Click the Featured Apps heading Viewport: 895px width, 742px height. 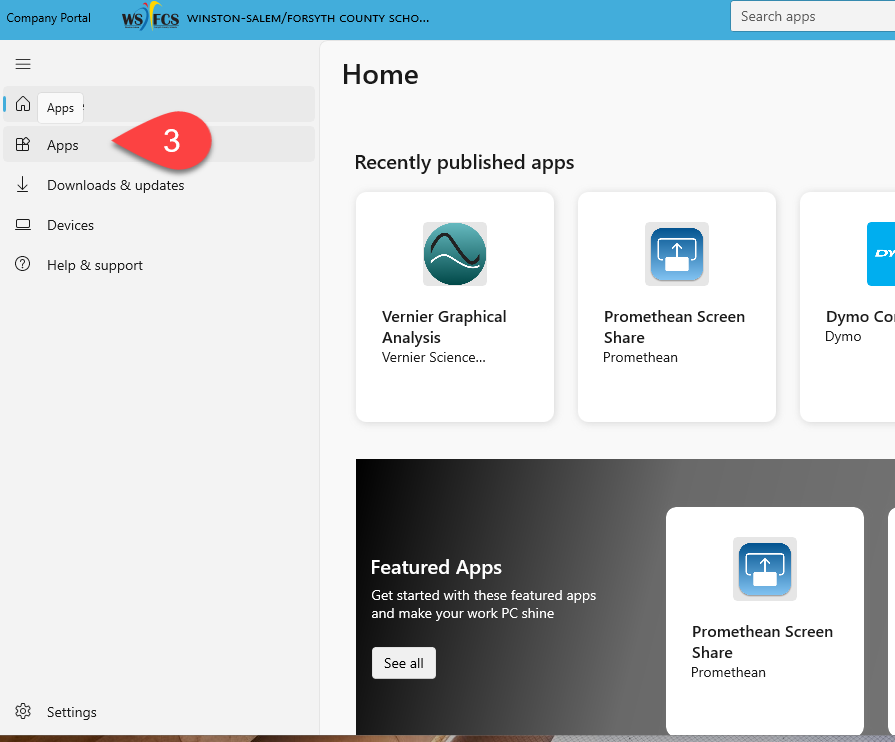pos(436,567)
